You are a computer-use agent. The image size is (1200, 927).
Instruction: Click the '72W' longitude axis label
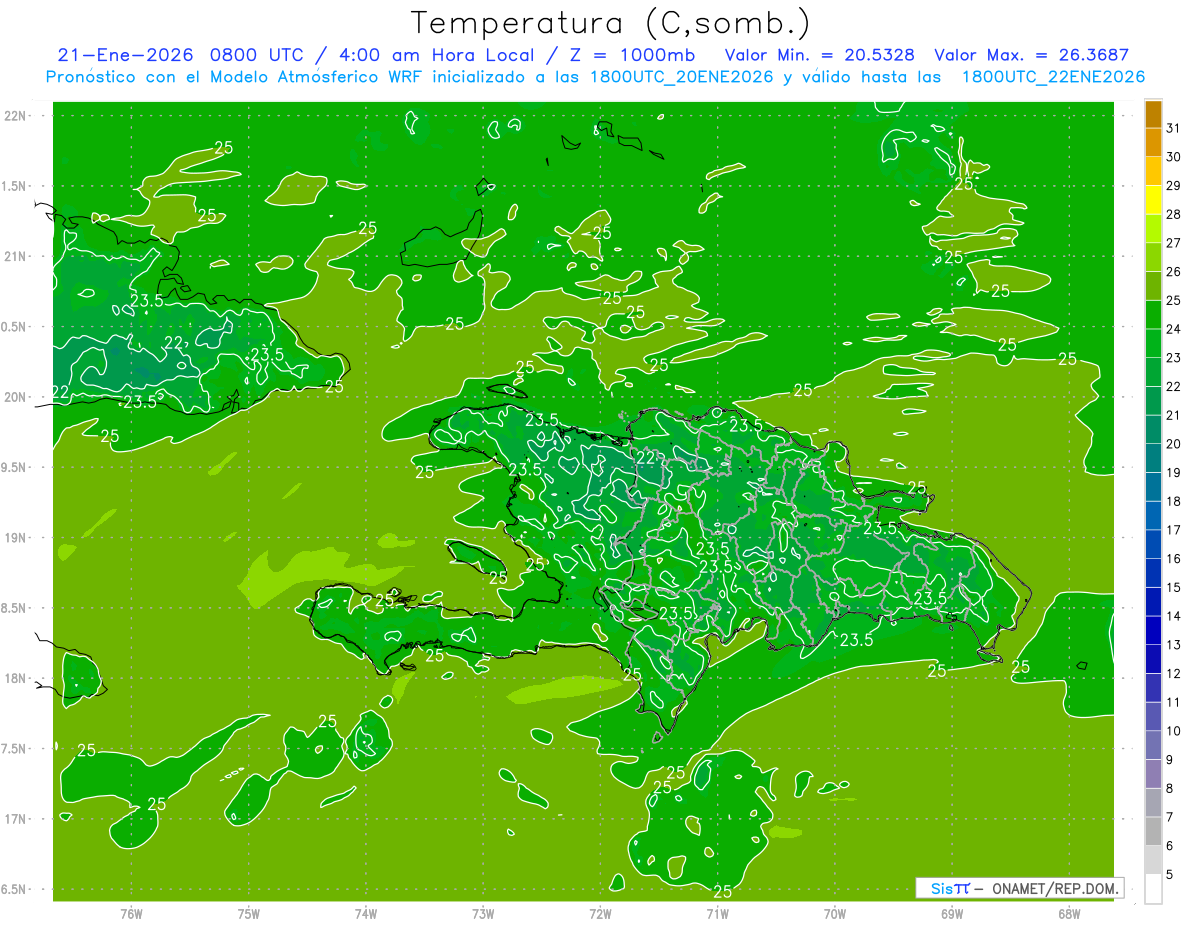click(x=600, y=913)
